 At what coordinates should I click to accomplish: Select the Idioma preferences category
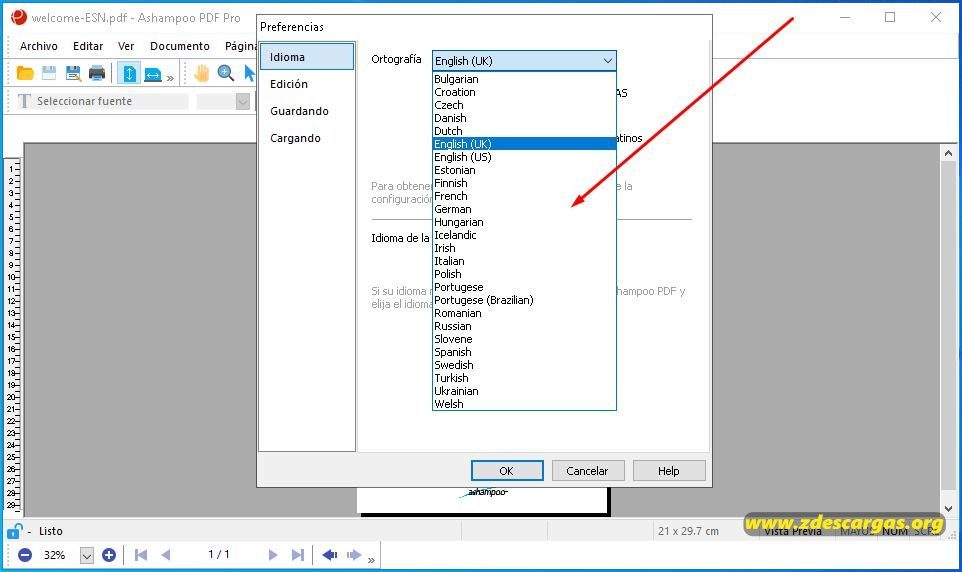(x=307, y=56)
